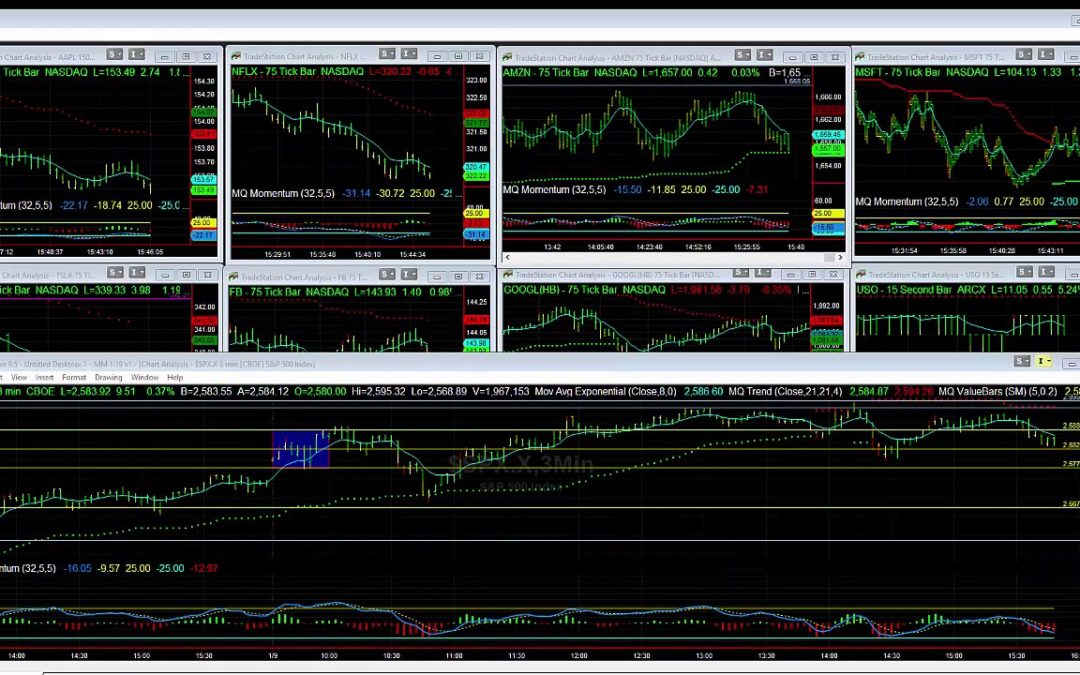Screen dimensions: 1080x675
Task: Click the Interval icon on the USO chart window
Action: tap(1042, 272)
